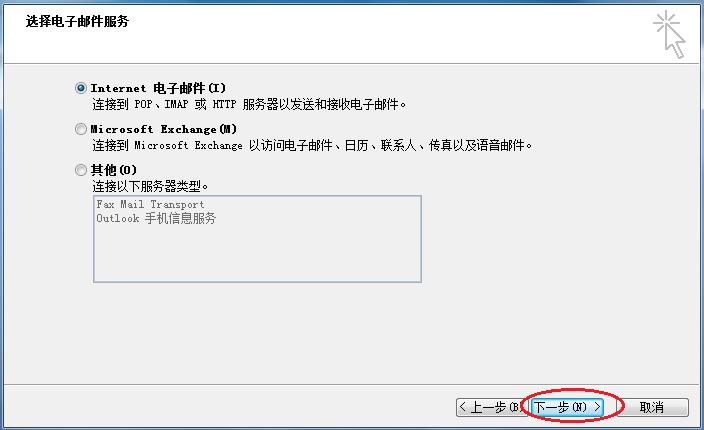
Task: Select Fax Mail Transport in server list
Action: (150, 205)
